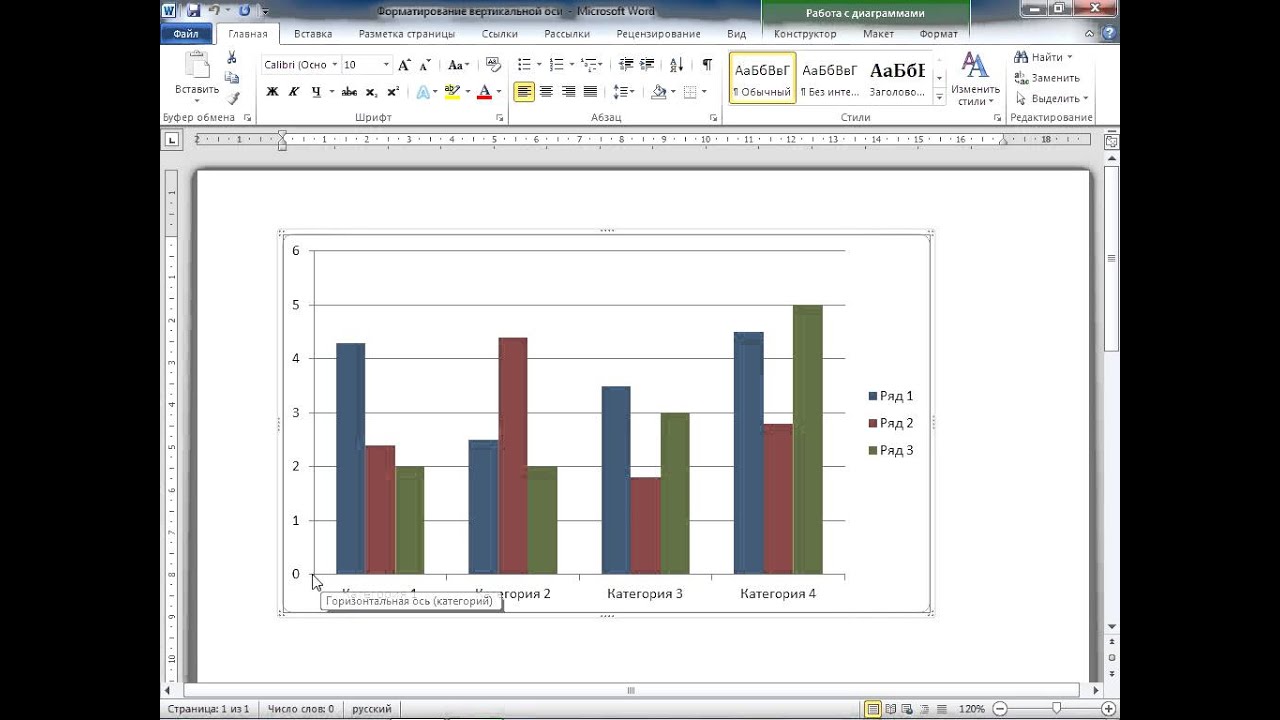Click the clear formatting icon

[x=493, y=65]
